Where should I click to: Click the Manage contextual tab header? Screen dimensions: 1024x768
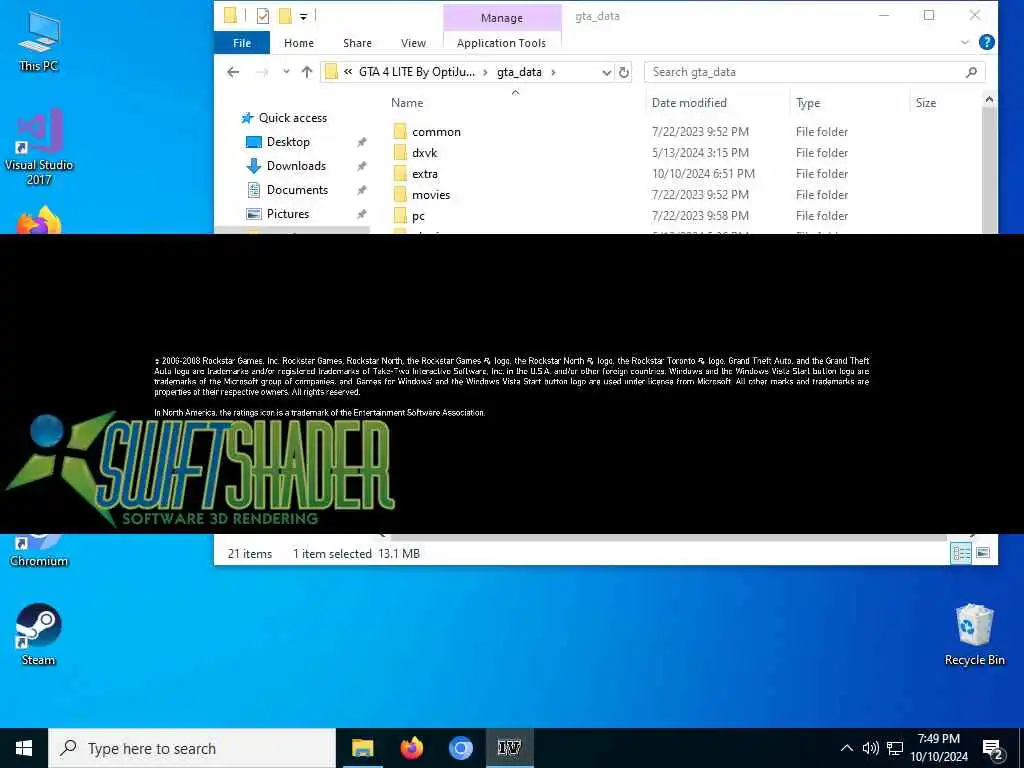502,18
